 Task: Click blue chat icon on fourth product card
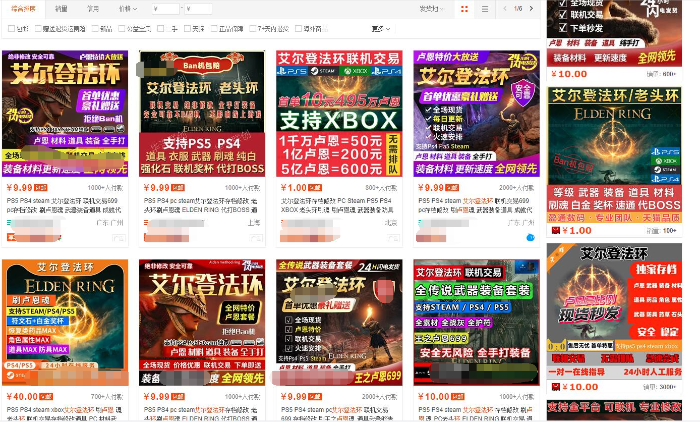530,238
